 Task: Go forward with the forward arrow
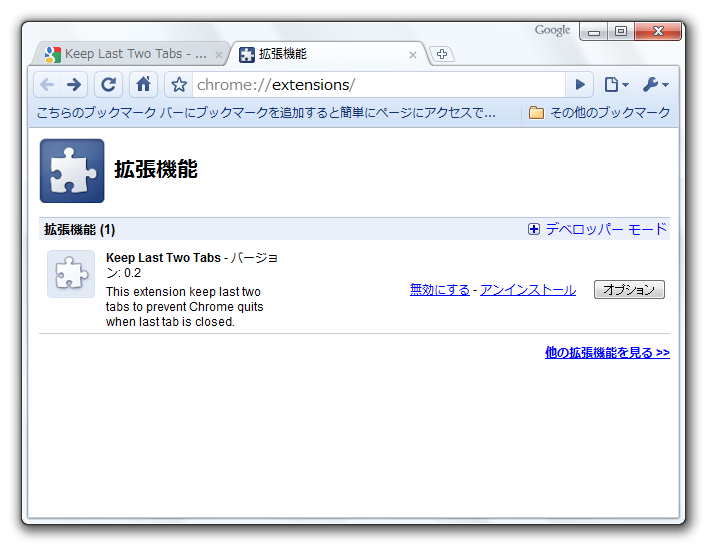pos(74,85)
